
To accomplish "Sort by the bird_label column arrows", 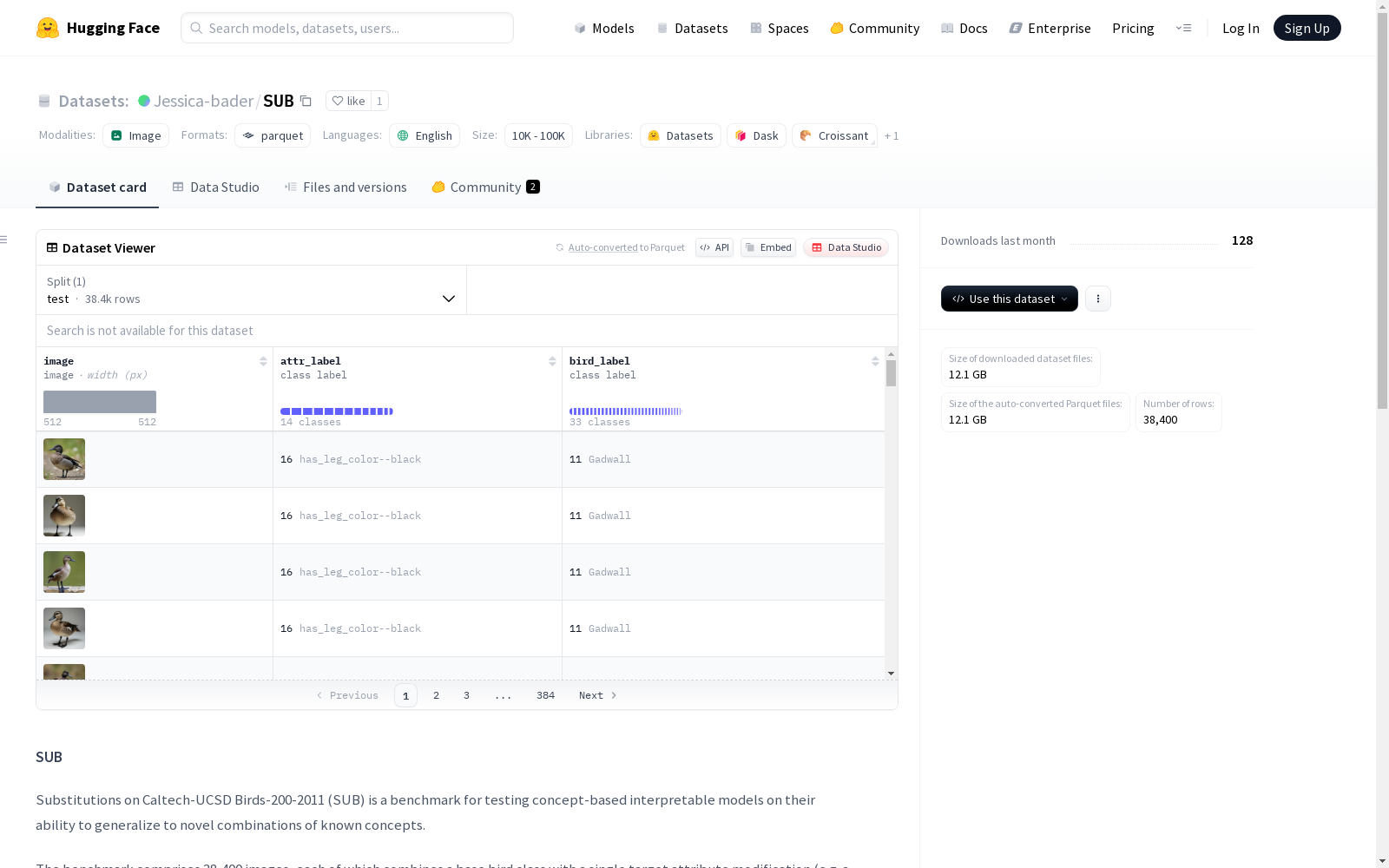I will [875, 361].
